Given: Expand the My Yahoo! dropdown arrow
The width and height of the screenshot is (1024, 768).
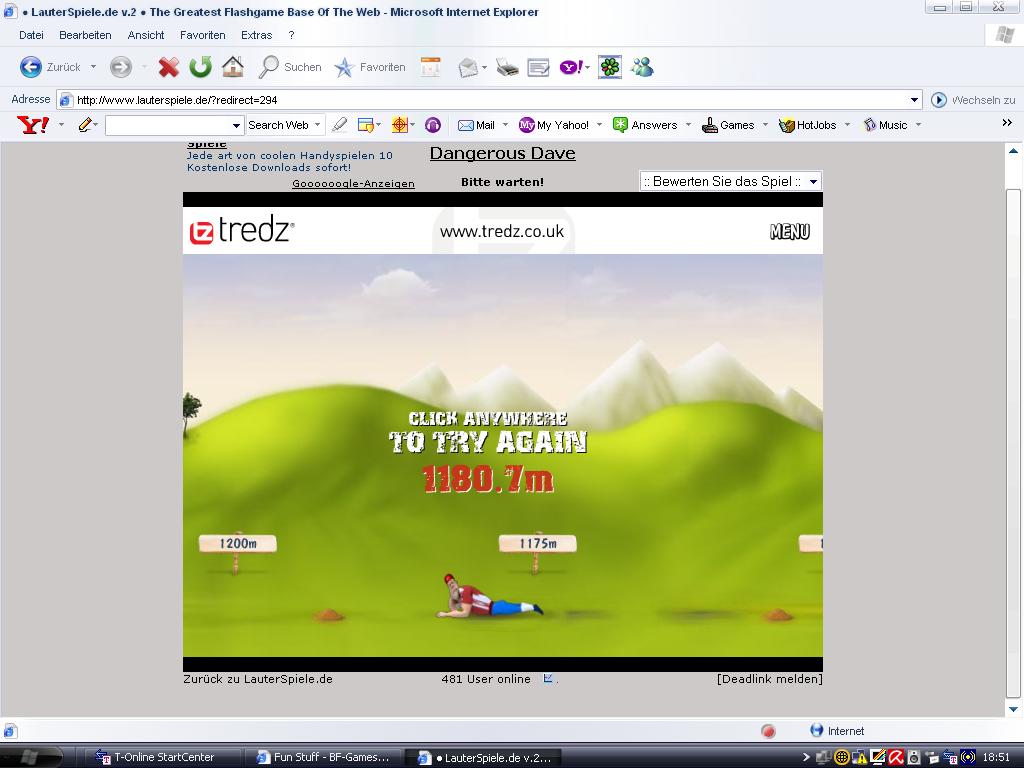Looking at the screenshot, I should pos(600,125).
